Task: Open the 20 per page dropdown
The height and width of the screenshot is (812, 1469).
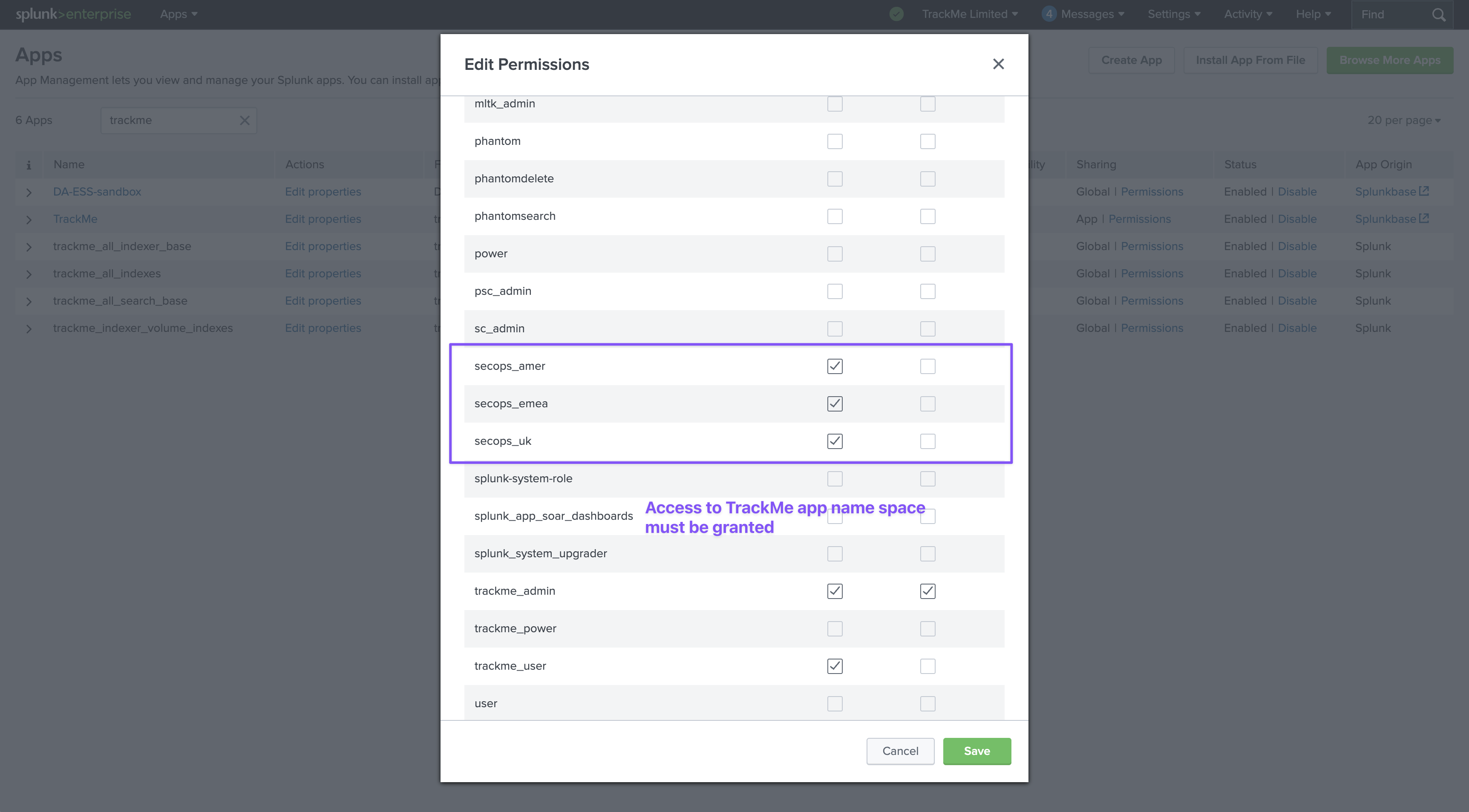Action: (1403, 120)
